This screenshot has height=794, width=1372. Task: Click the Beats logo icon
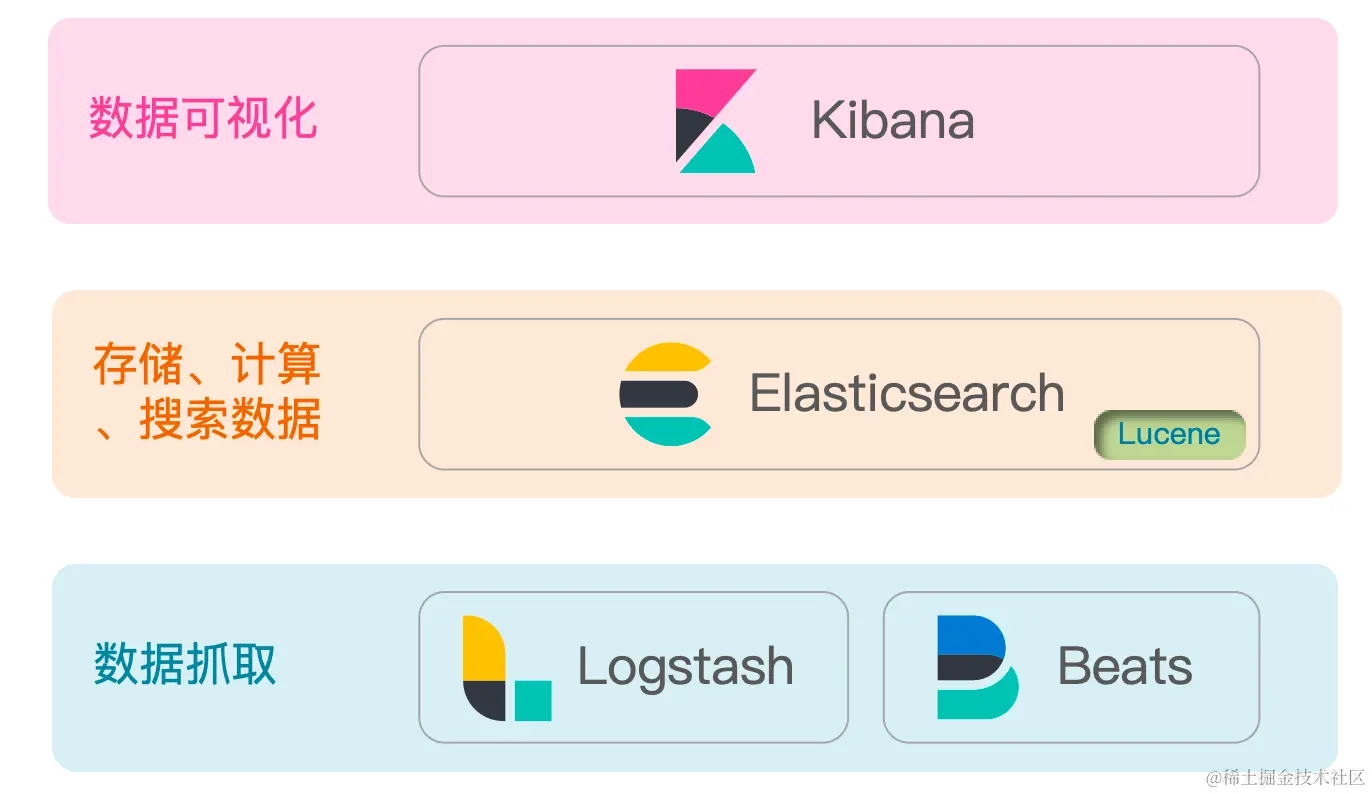click(x=977, y=667)
